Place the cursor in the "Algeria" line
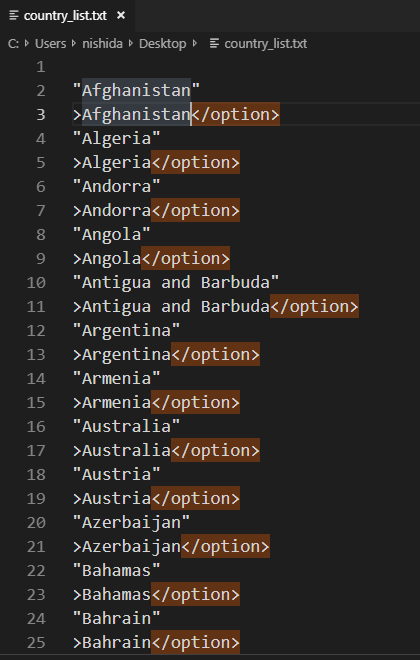420x660 pixels. point(117,138)
